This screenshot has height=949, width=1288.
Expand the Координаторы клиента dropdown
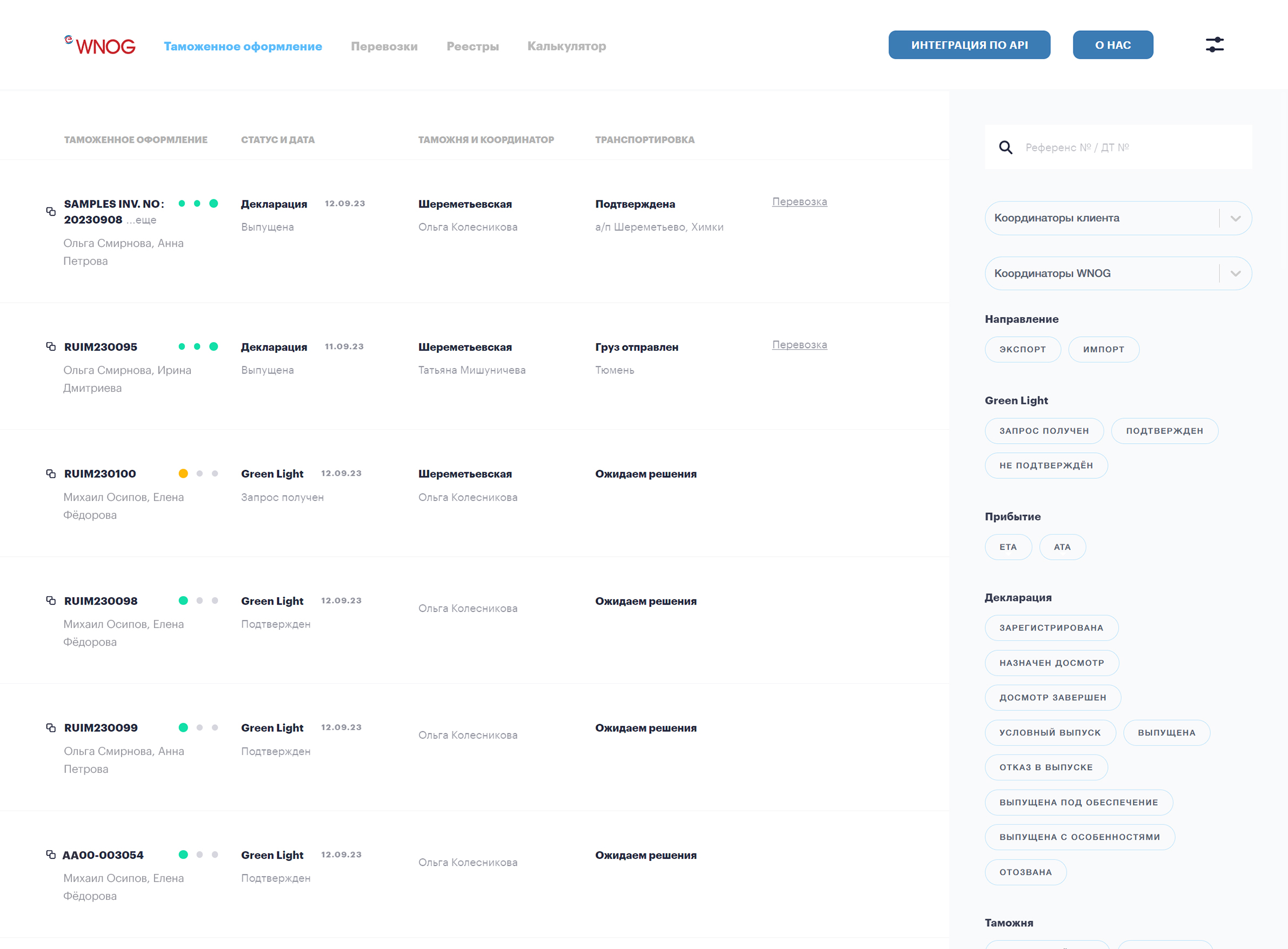pyautogui.click(x=1235, y=218)
